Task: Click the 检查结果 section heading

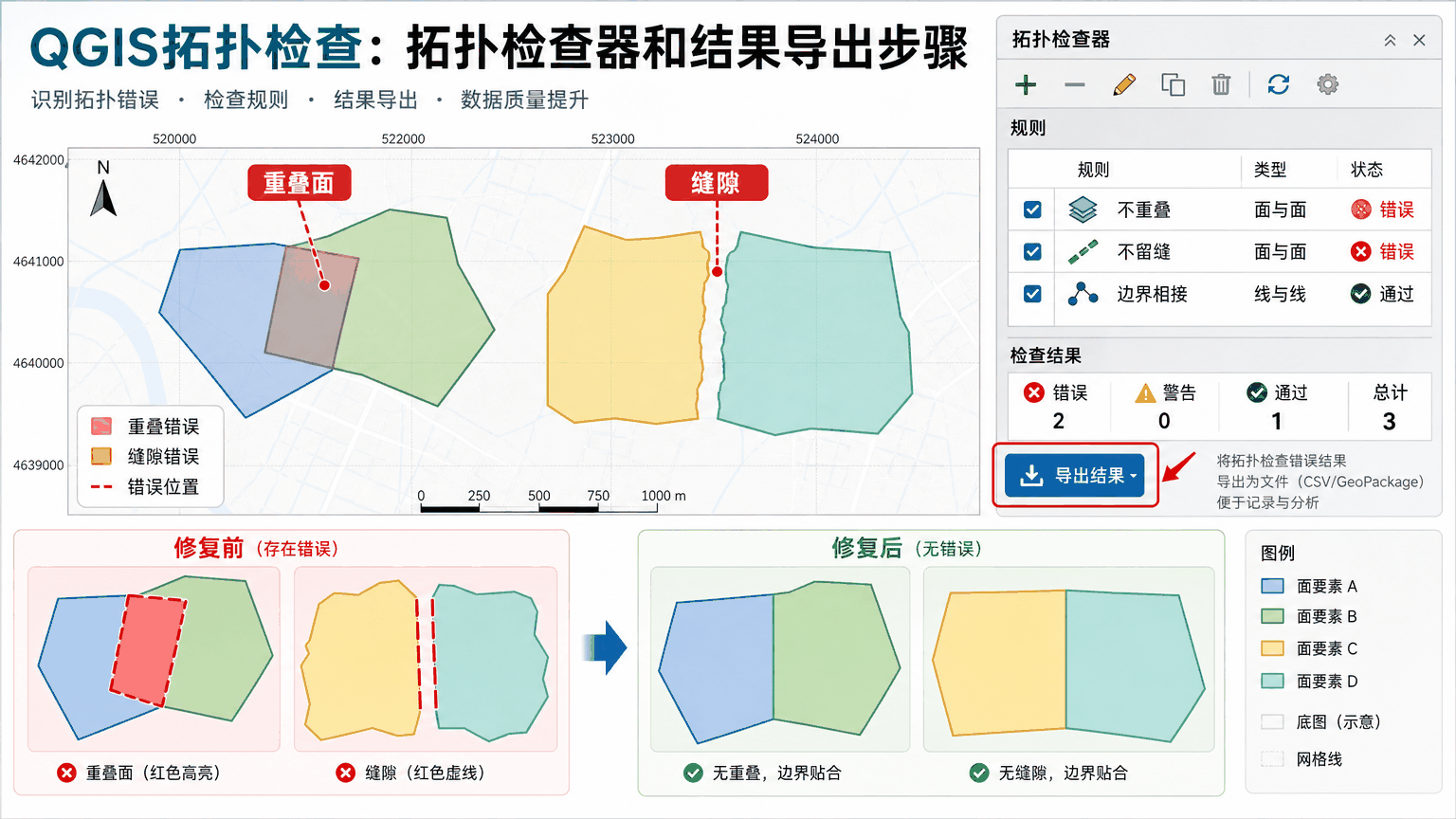Action: pyautogui.click(x=1046, y=355)
